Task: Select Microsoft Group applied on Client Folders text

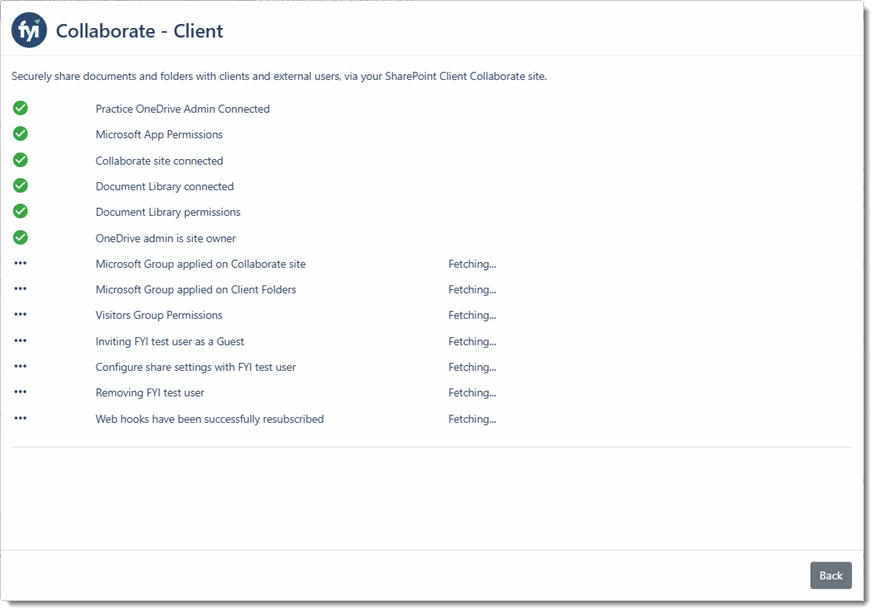Action: 196,290
